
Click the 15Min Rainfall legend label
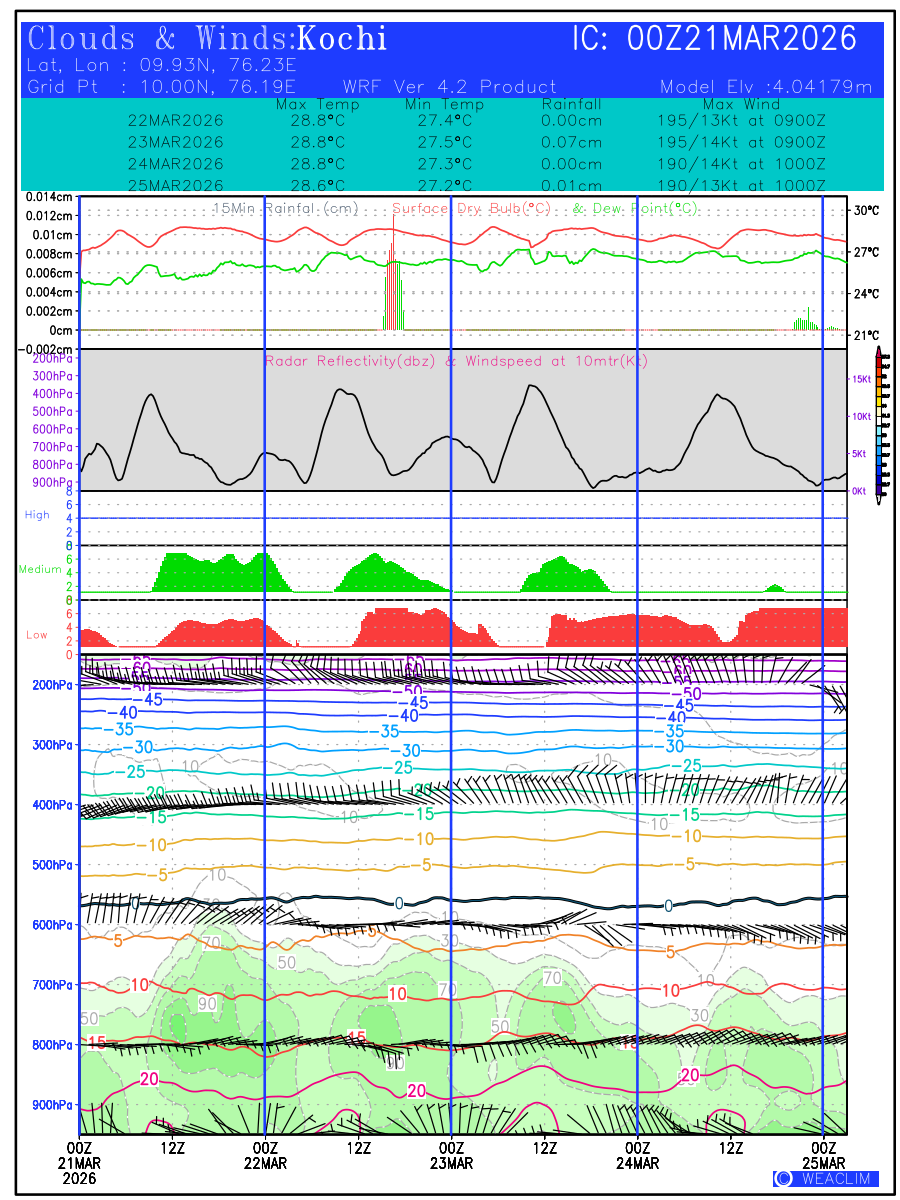(286, 208)
